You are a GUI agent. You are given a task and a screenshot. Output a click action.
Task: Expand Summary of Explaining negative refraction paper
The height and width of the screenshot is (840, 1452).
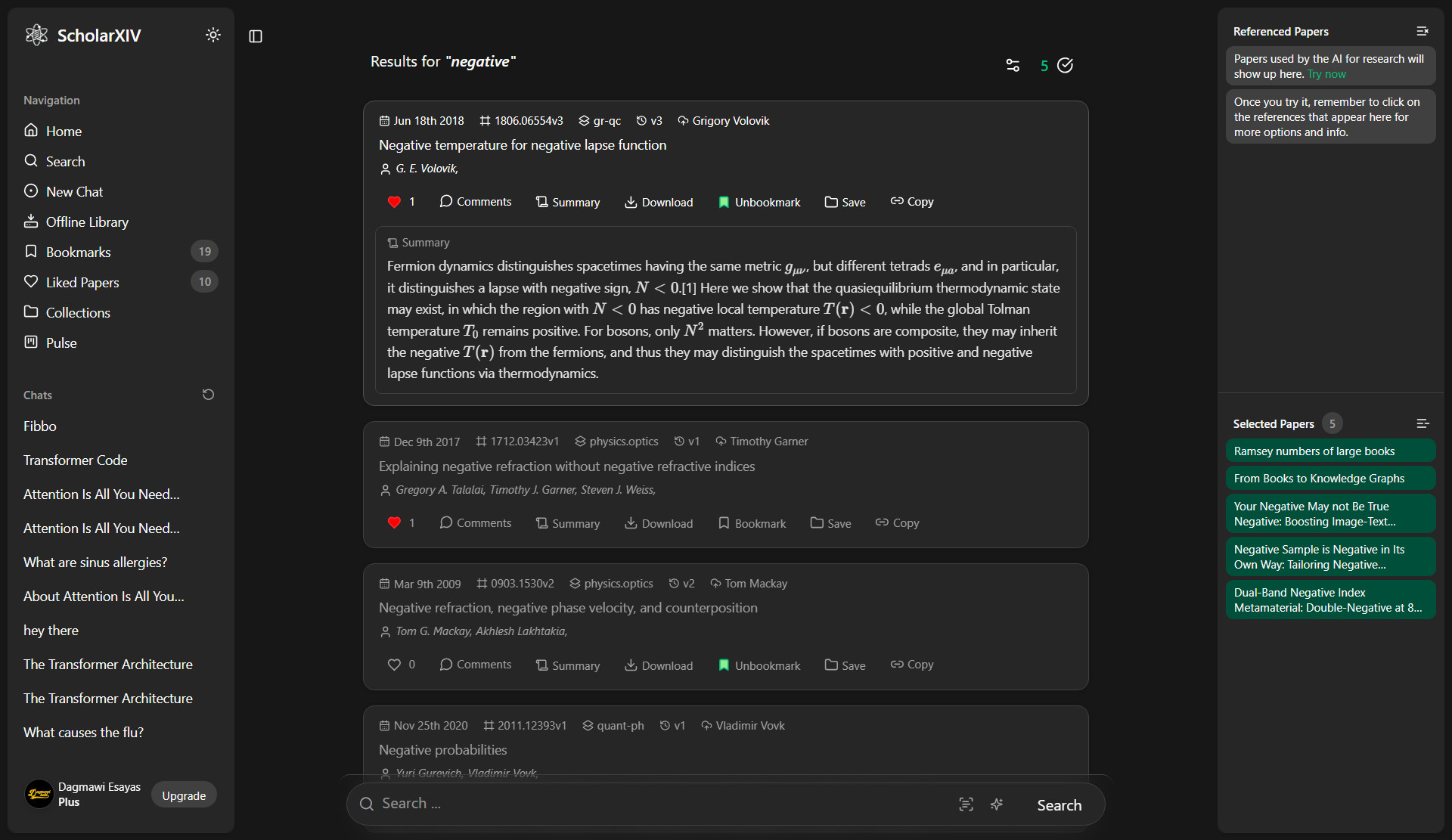pyautogui.click(x=567, y=523)
